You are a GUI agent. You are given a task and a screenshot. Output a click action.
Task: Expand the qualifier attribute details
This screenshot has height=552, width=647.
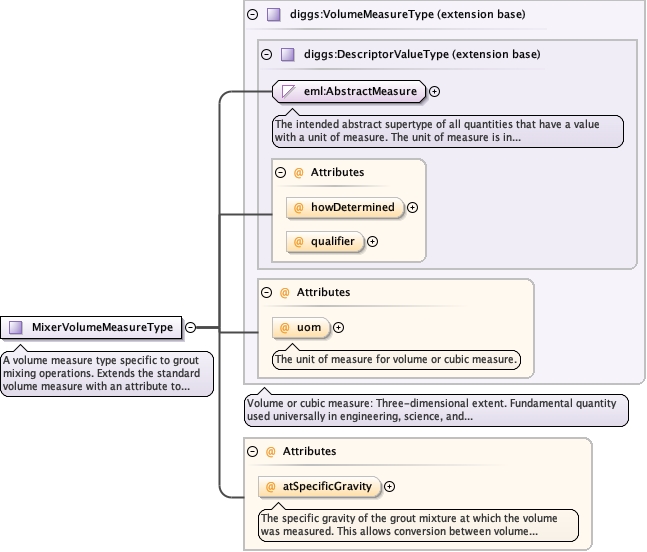373,241
